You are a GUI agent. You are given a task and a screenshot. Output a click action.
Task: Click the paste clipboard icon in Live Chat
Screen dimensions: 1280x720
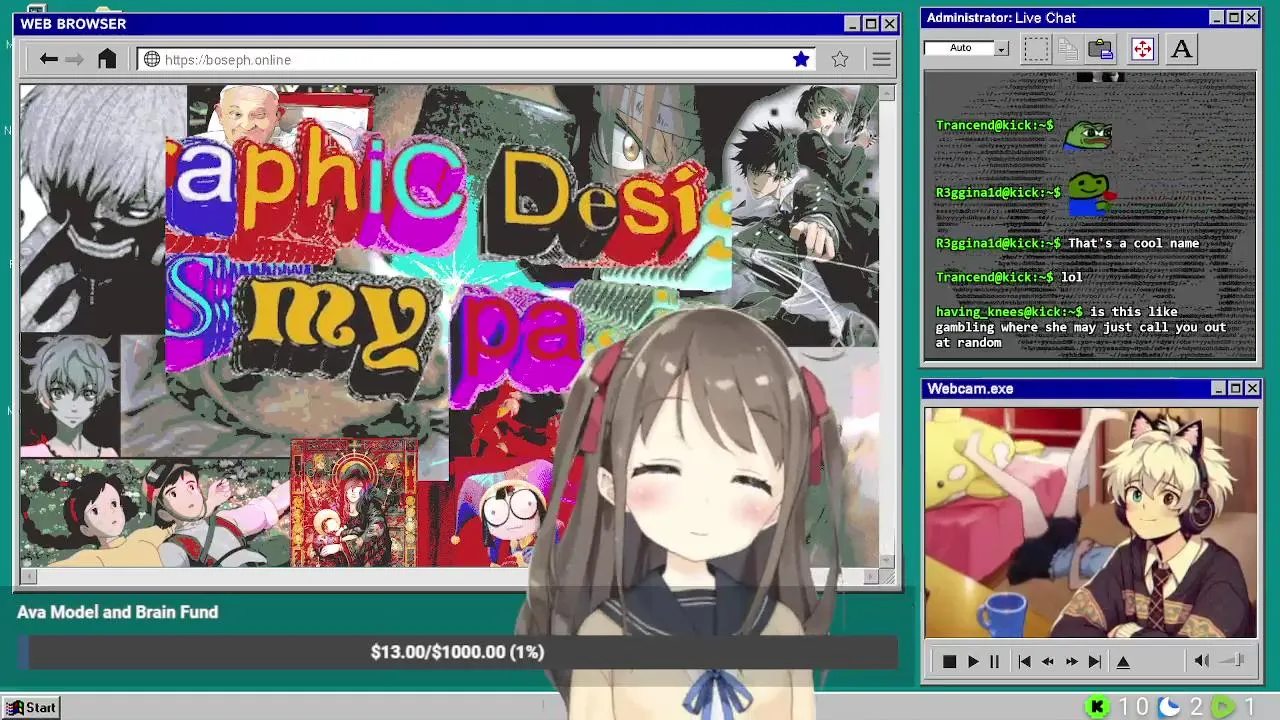[1101, 48]
